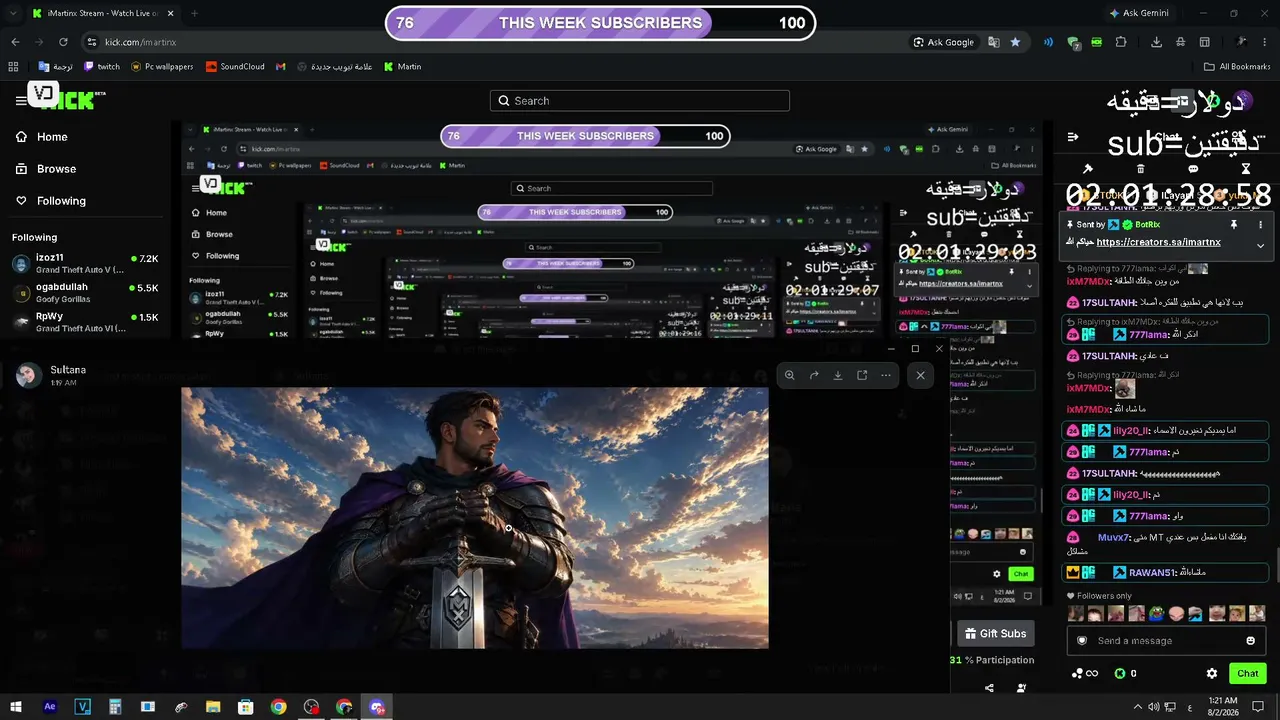Click the share icon below Gift Subs
Screen dimensions: 1280x720
pos(989,688)
